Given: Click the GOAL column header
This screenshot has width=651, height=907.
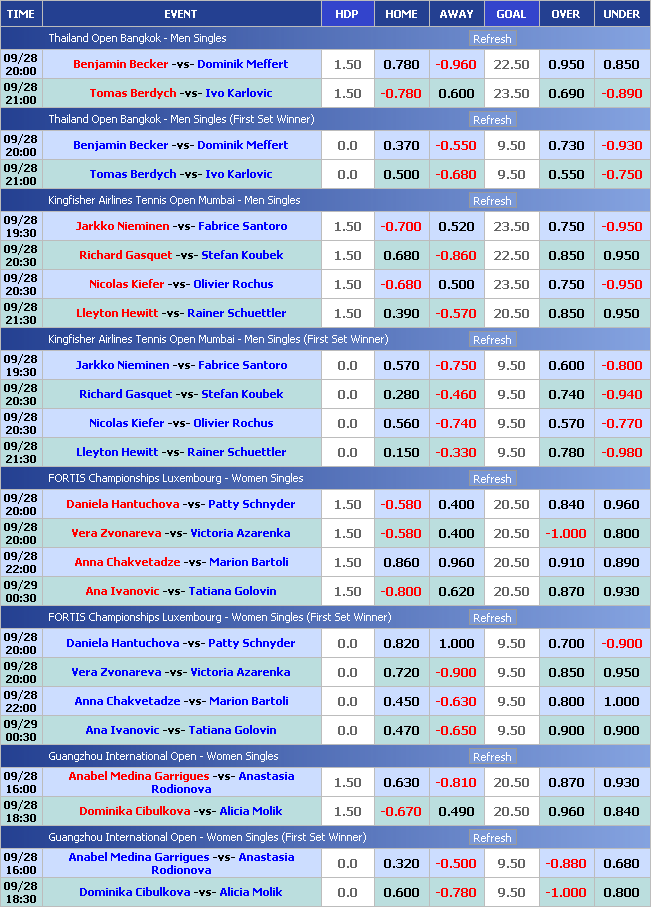Looking at the screenshot, I should tap(511, 14).
